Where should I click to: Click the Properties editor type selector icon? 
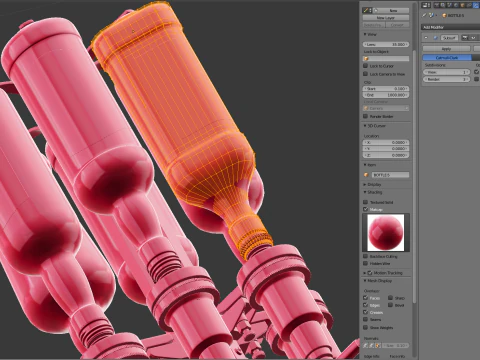426,5
